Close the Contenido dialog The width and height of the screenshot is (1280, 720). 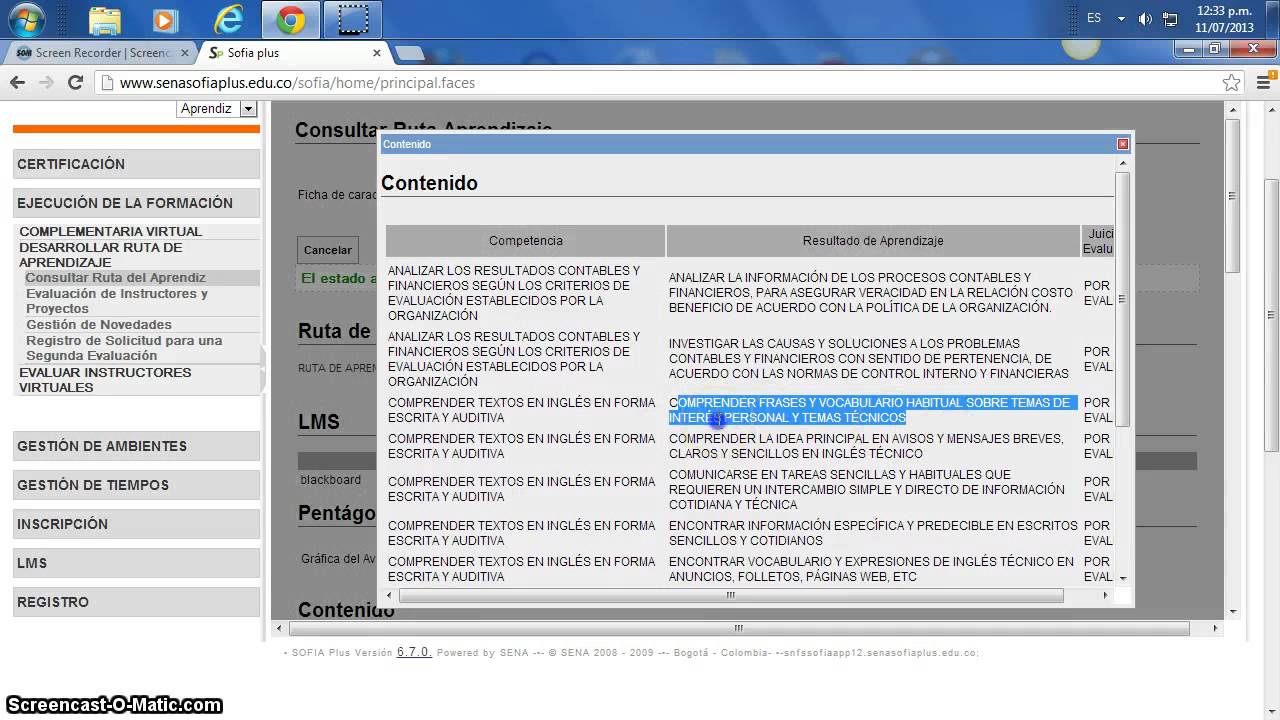[x=1123, y=144]
